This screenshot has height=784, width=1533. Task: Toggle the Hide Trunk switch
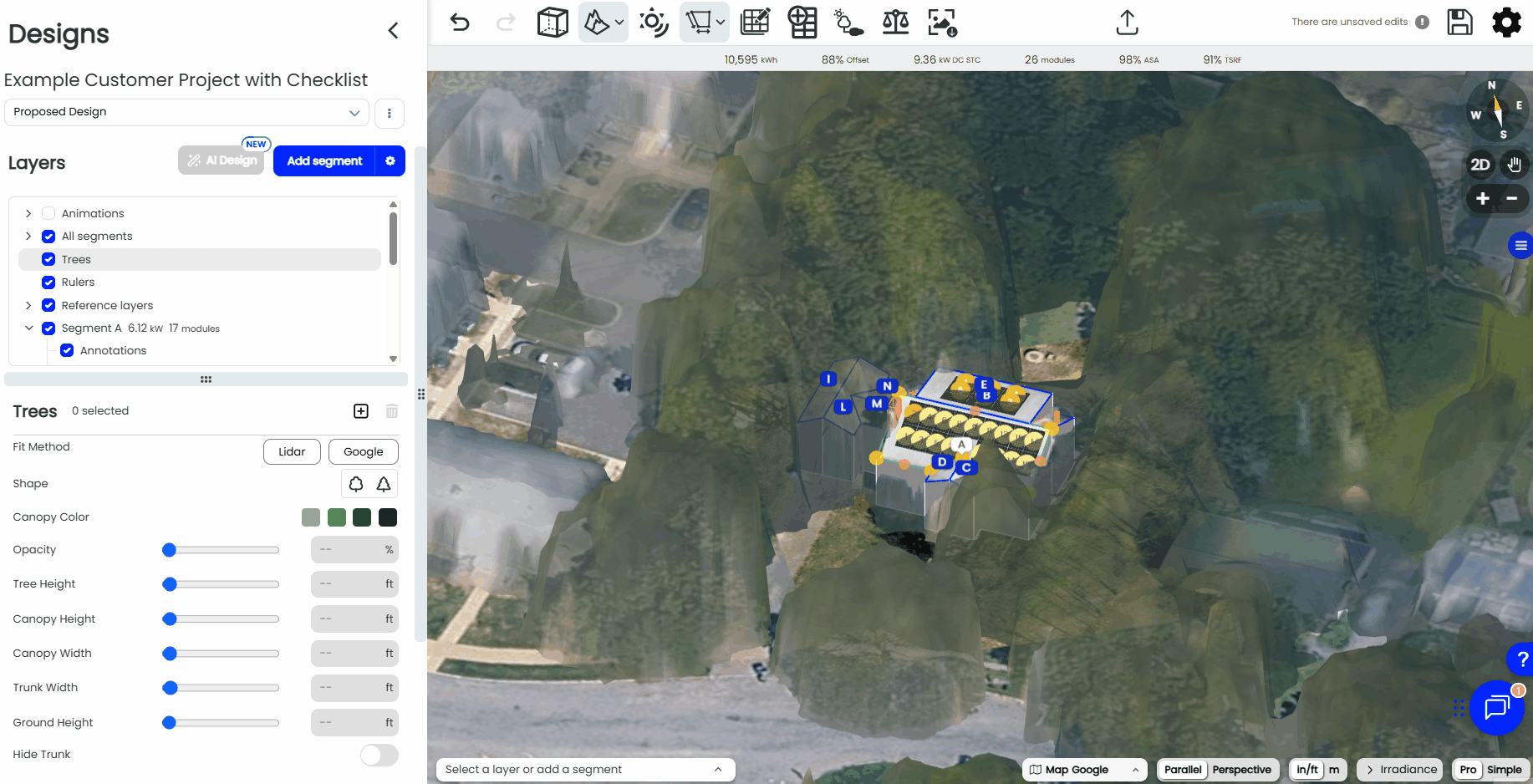click(x=379, y=755)
